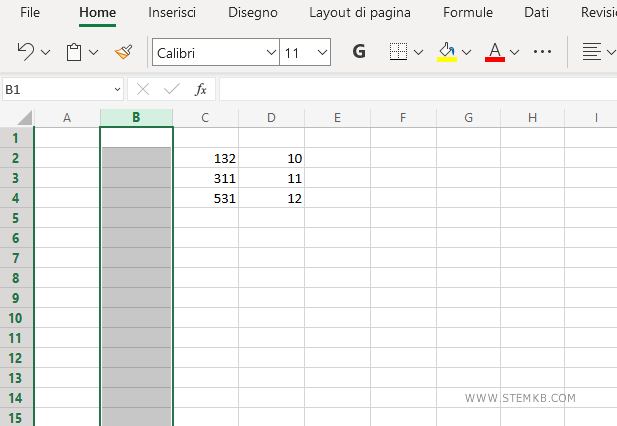Apply the yellow fill color bucket
The width and height of the screenshot is (617, 426).
pyautogui.click(x=447, y=51)
